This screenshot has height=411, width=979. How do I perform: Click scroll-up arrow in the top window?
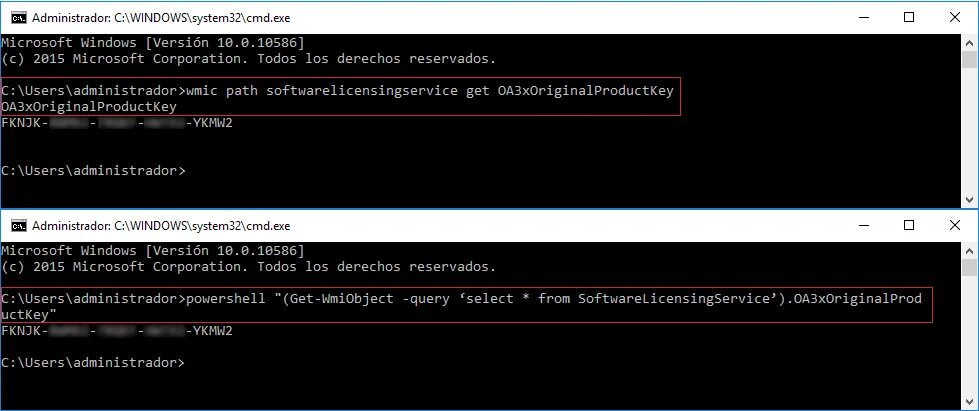tap(969, 42)
